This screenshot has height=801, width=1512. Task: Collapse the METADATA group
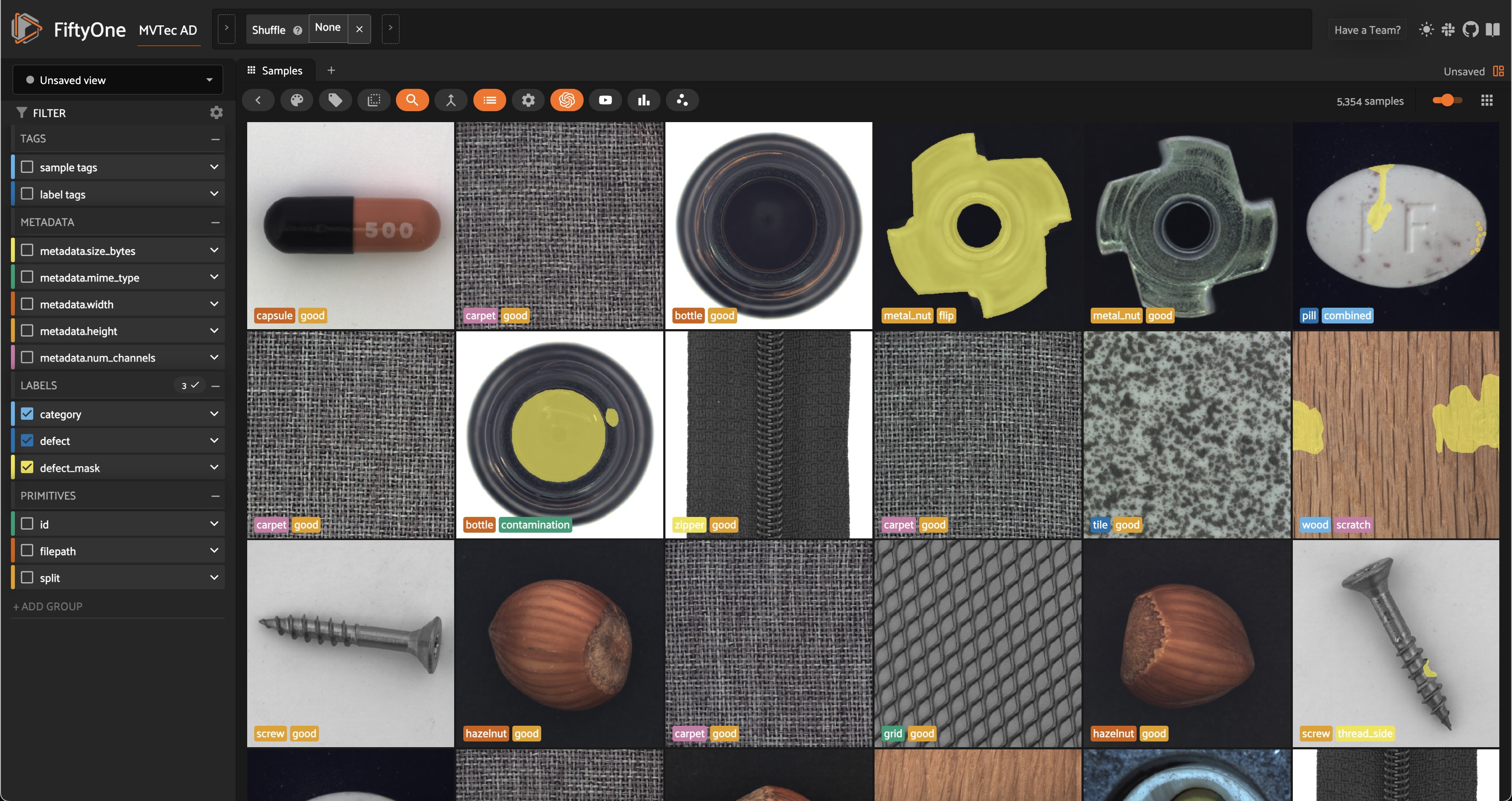tap(215, 222)
